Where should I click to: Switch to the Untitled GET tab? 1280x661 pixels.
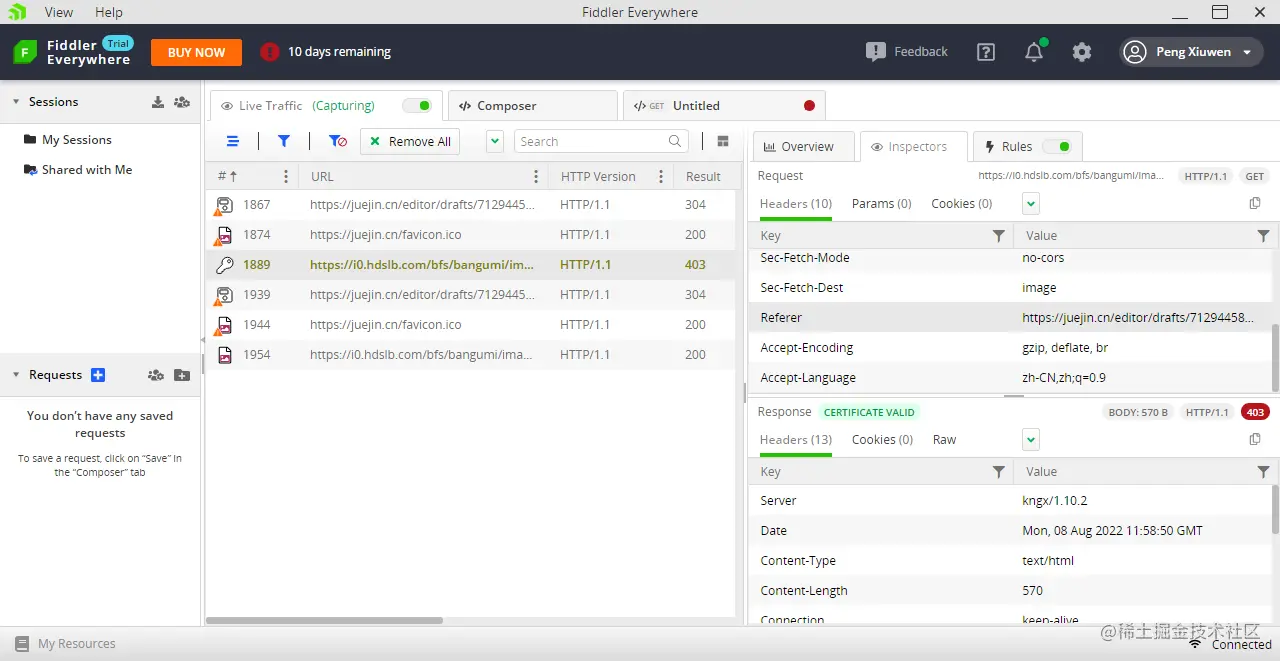(x=724, y=106)
